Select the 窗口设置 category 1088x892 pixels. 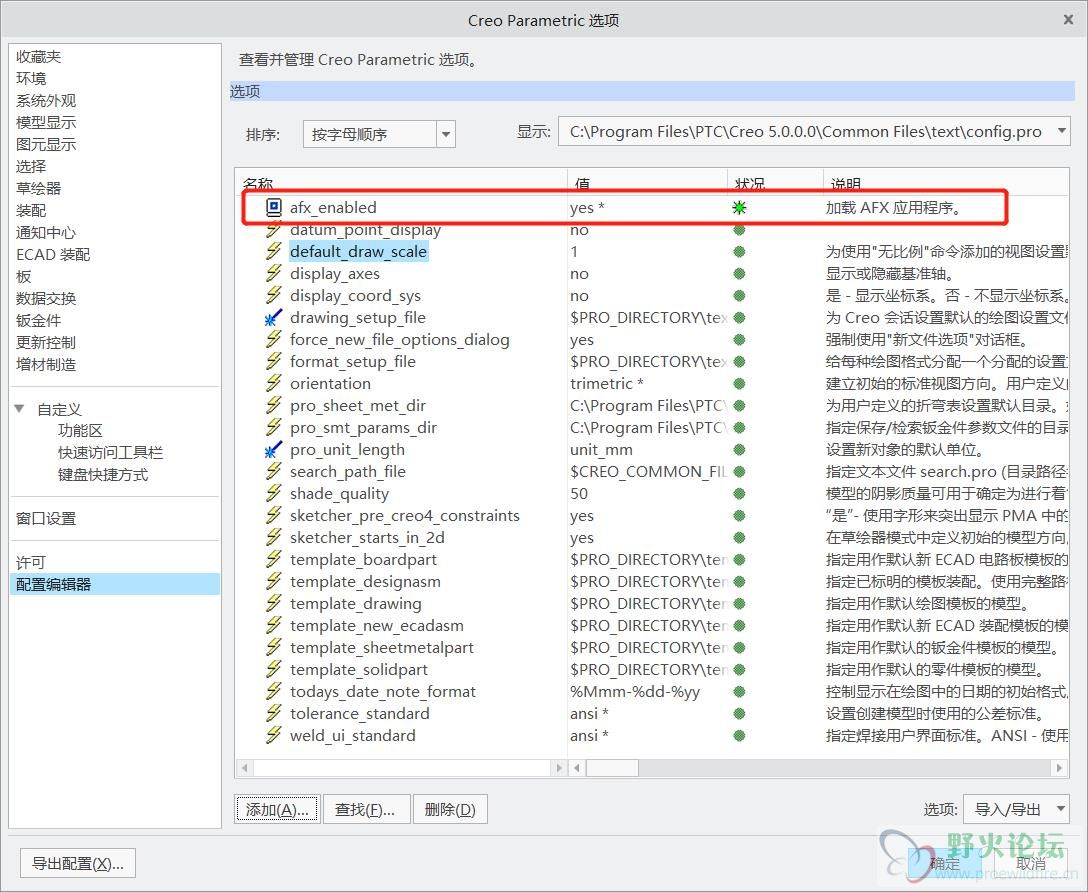point(46,518)
